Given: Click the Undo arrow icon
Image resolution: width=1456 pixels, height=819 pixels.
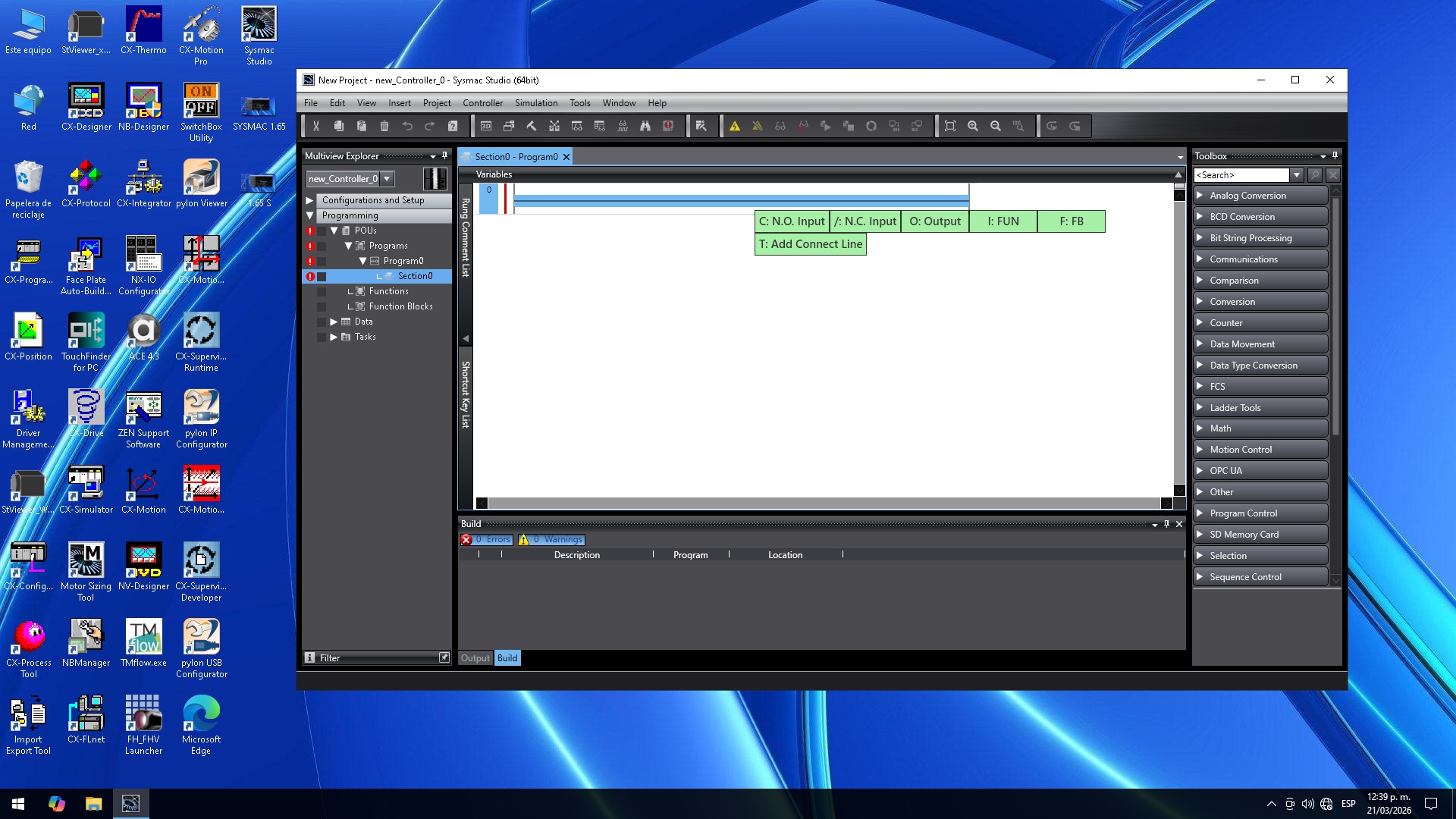Looking at the screenshot, I should tap(407, 126).
